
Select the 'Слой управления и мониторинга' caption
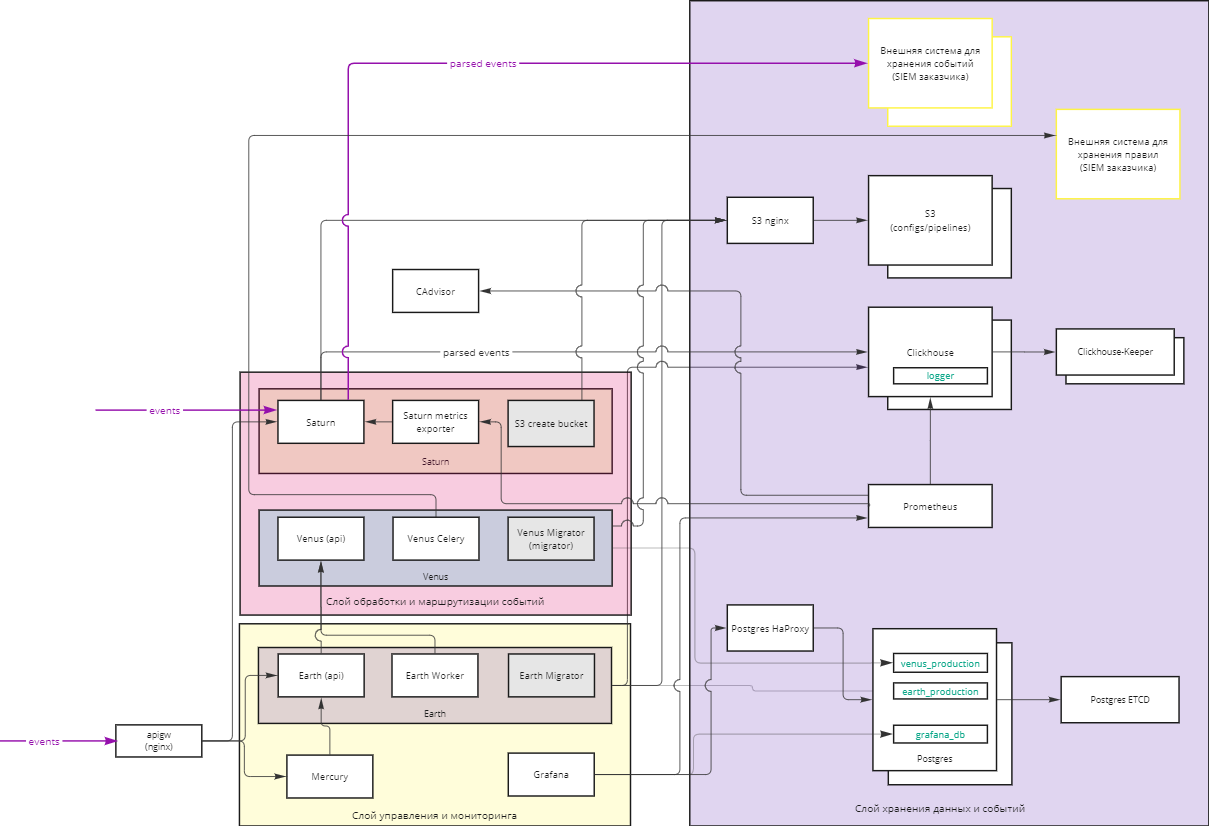[x=435, y=816]
